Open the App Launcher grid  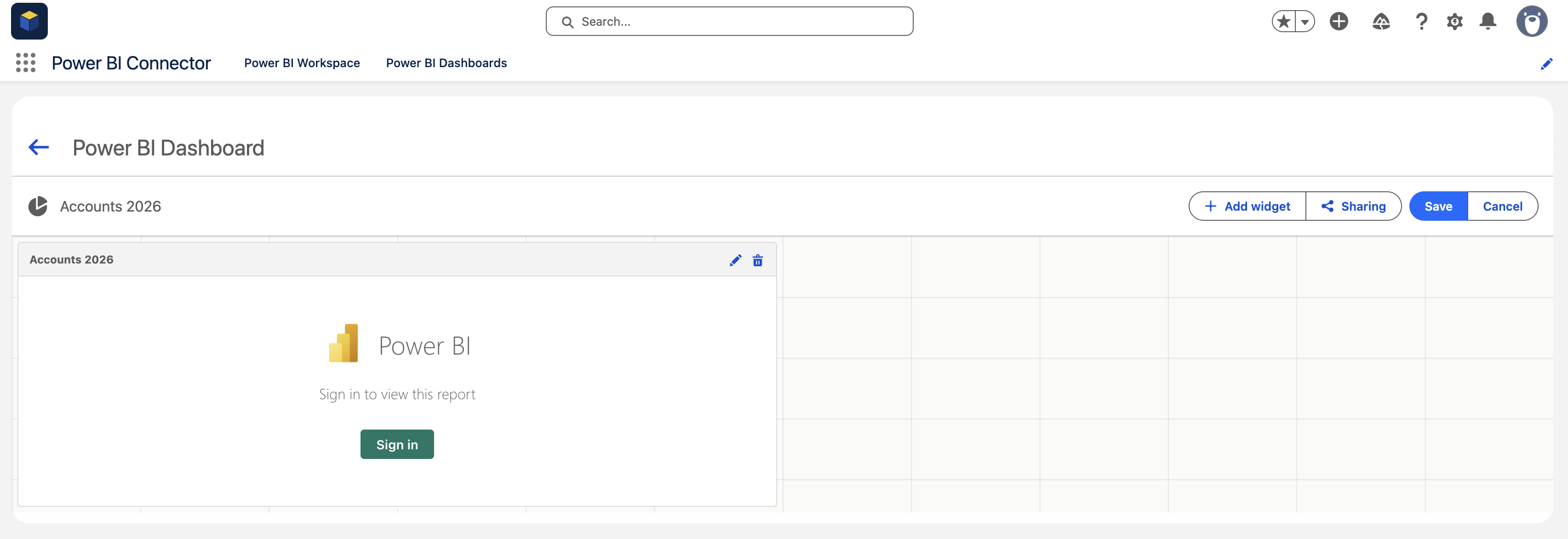click(x=26, y=63)
